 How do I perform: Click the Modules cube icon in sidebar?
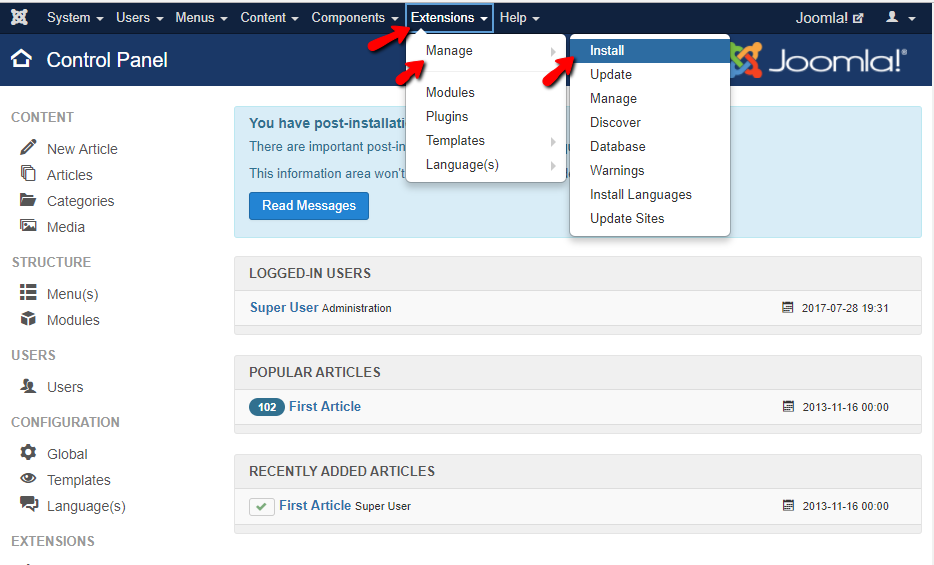[x=28, y=320]
